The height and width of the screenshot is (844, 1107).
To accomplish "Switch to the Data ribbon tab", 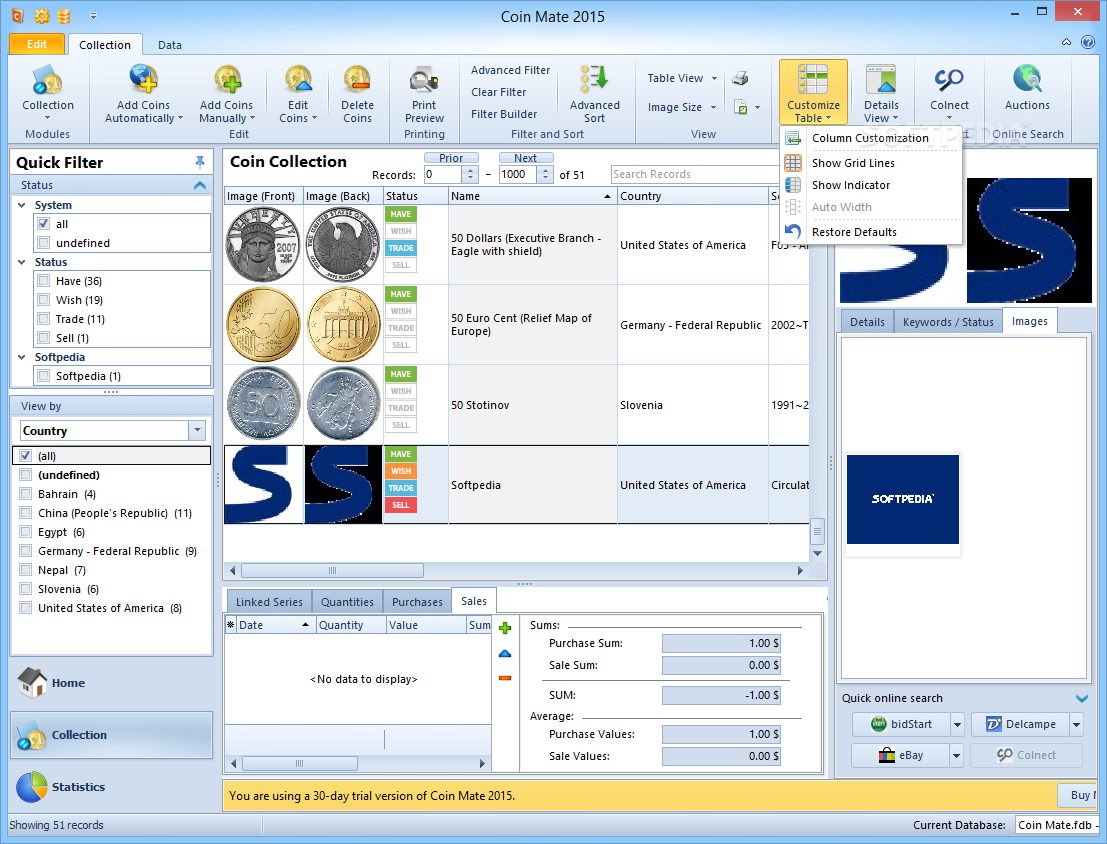I will pos(169,45).
